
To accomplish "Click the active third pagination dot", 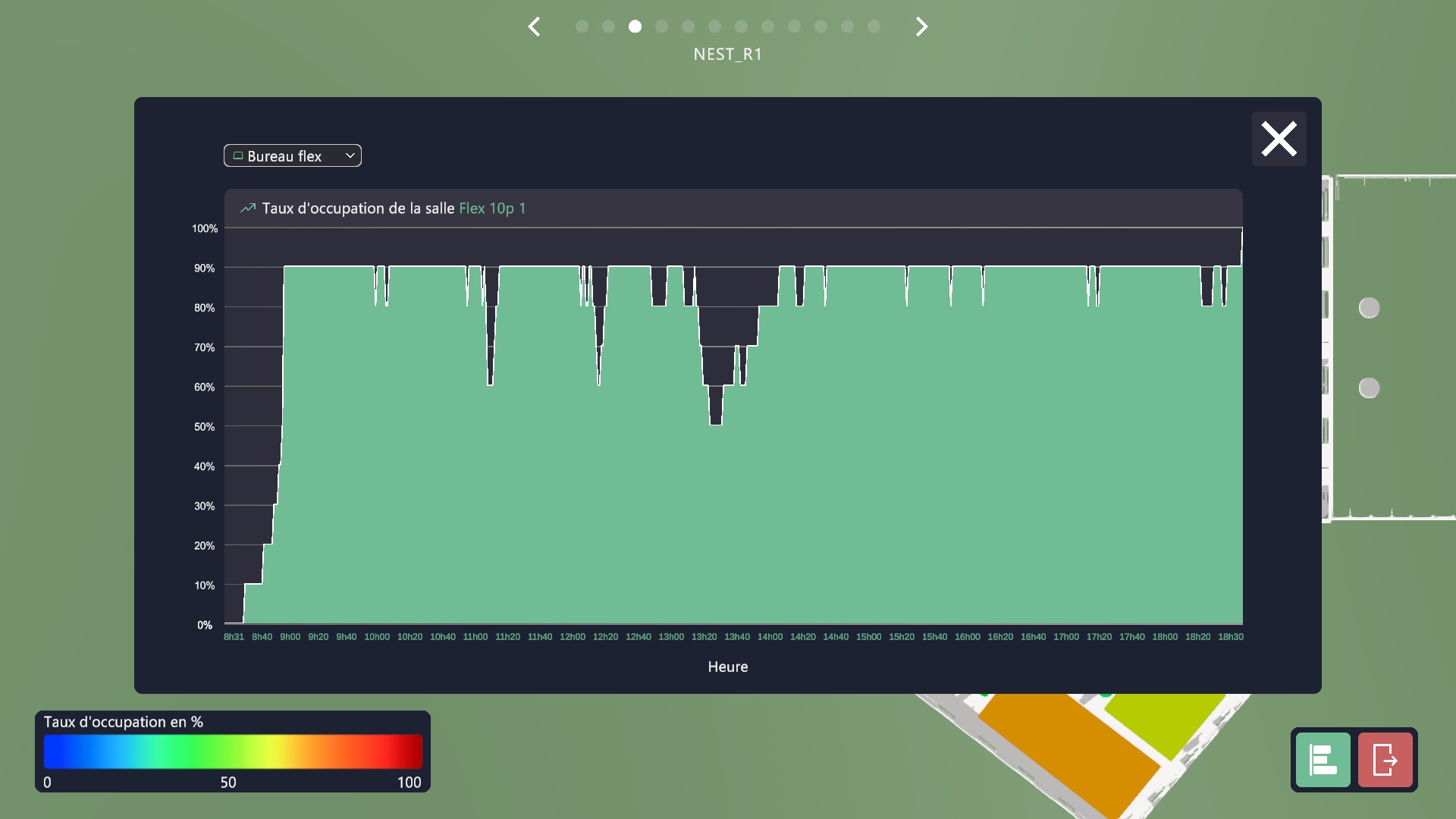I will [x=635, y=27].
